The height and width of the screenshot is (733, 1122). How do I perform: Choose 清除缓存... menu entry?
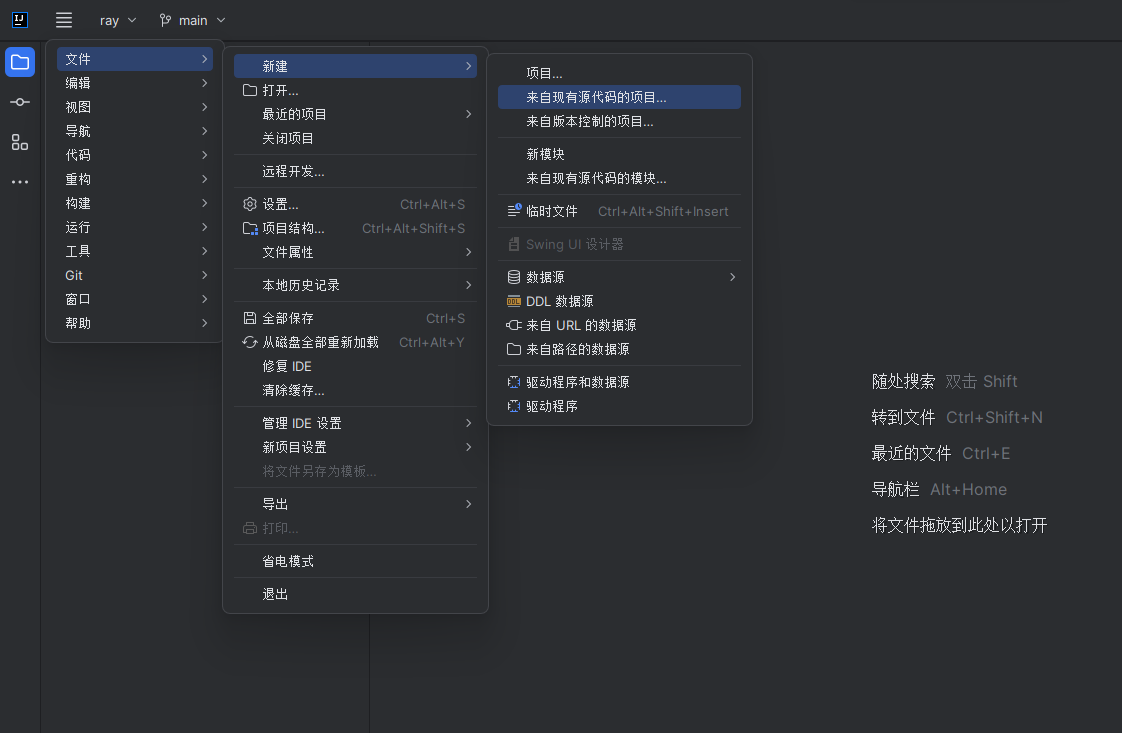coord(356,390)
